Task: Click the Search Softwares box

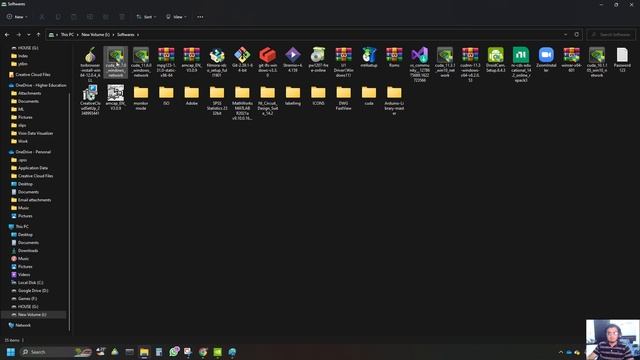Action: 611,35
